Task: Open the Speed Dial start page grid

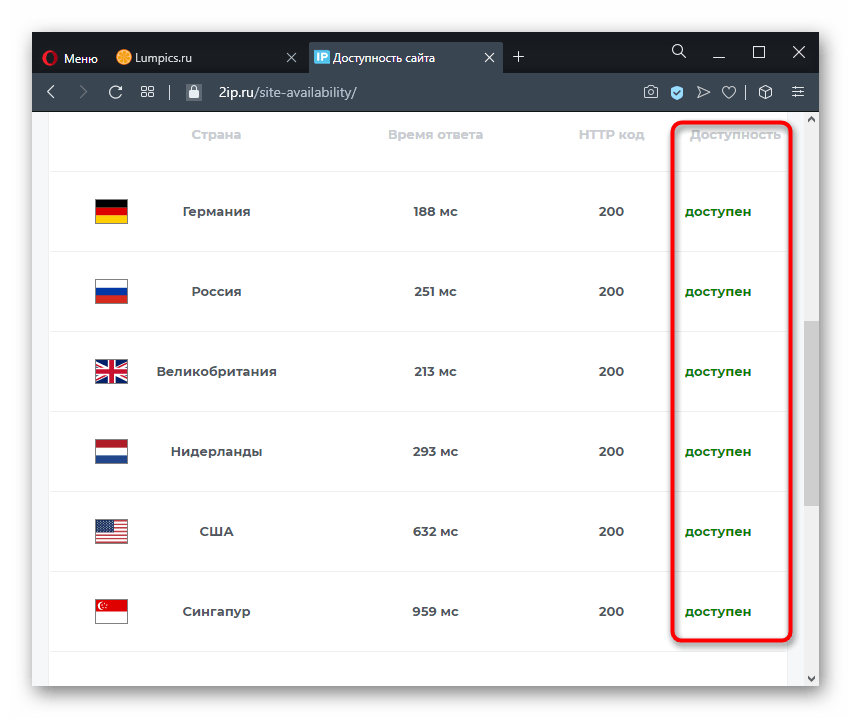Action: (147, 92)
